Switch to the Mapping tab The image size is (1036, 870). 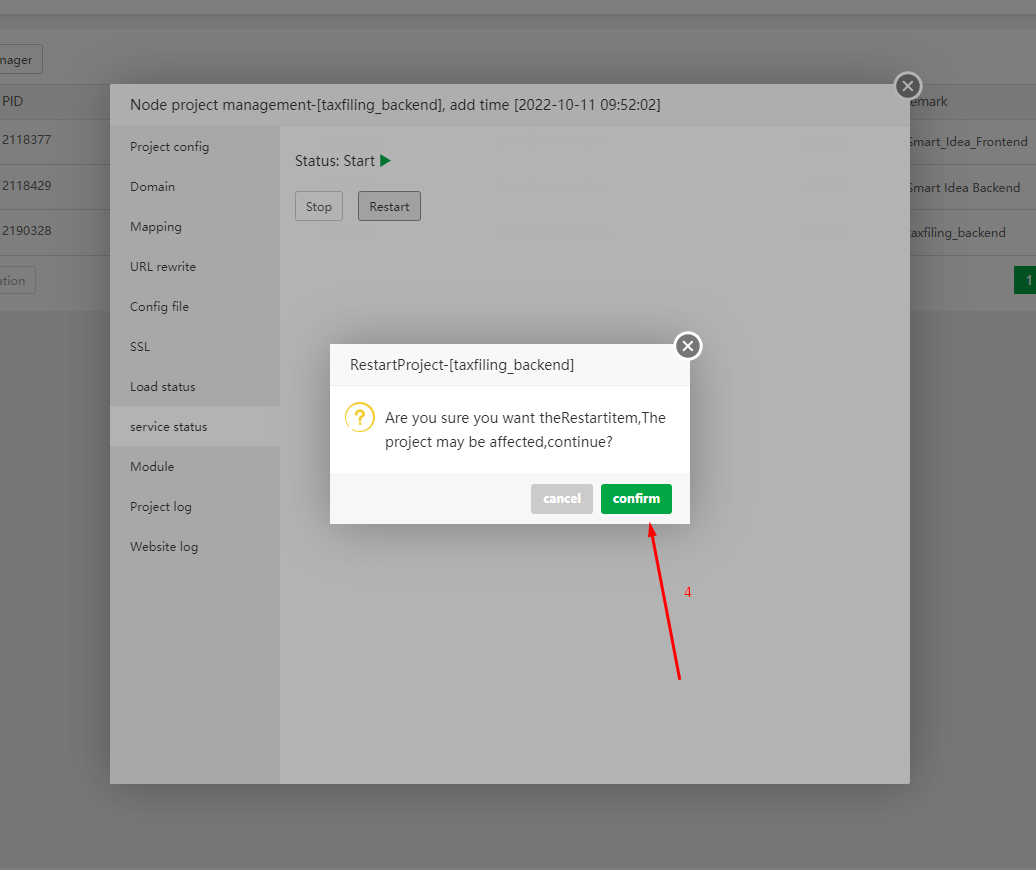tap(195, 227)
